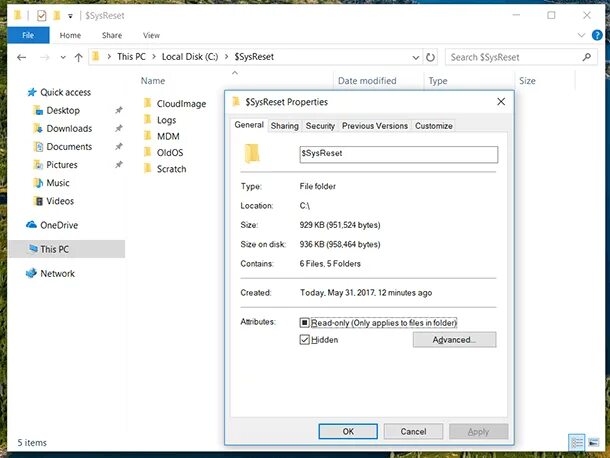Image resolution: width=610 pixels, height=458 pixels.
Task: Click the Up one level arrow
Action: pyautogui.click(x=79, y=58)
